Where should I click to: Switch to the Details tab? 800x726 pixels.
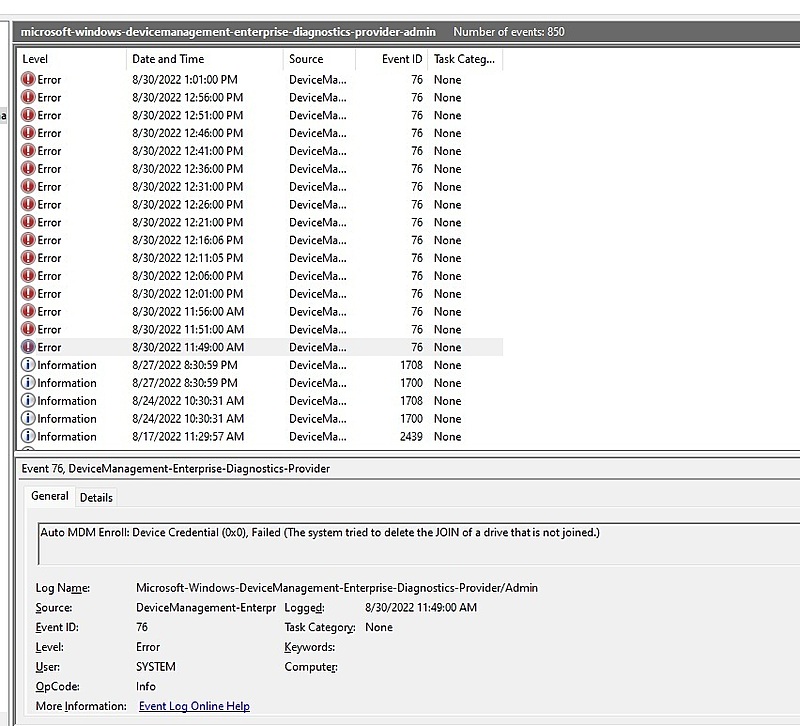coord(95,497)
